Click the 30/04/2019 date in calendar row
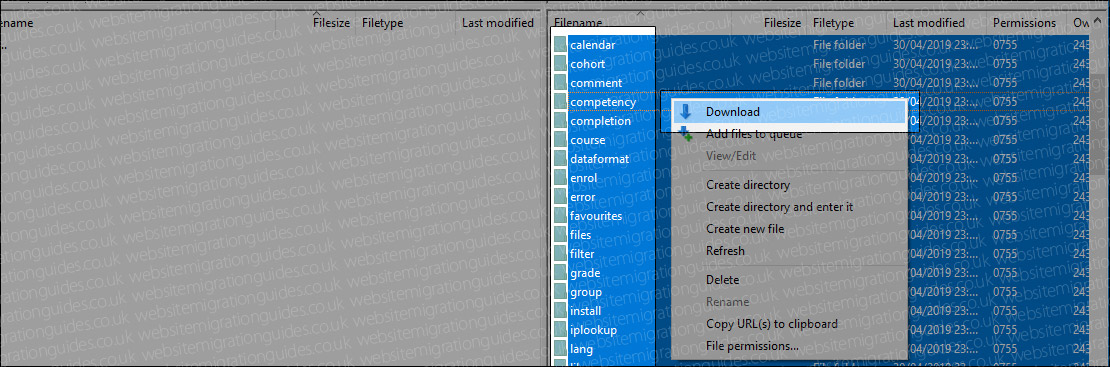This screenshot has height=367, width=1110. click(x=936, y=45)
